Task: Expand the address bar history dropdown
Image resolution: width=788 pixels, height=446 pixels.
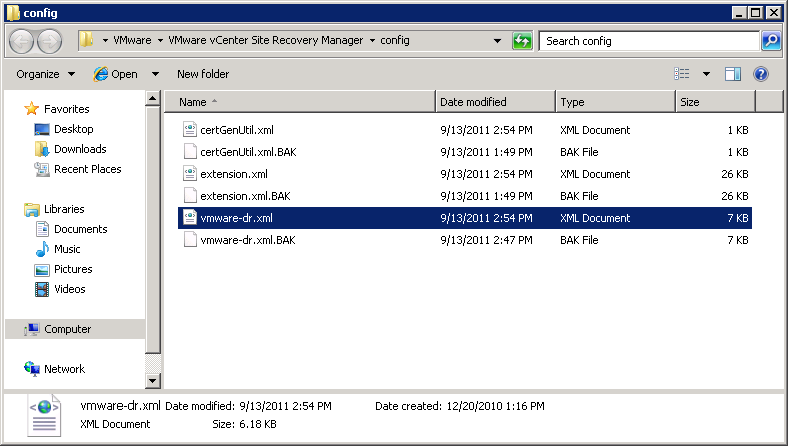Action: [498, 41]
